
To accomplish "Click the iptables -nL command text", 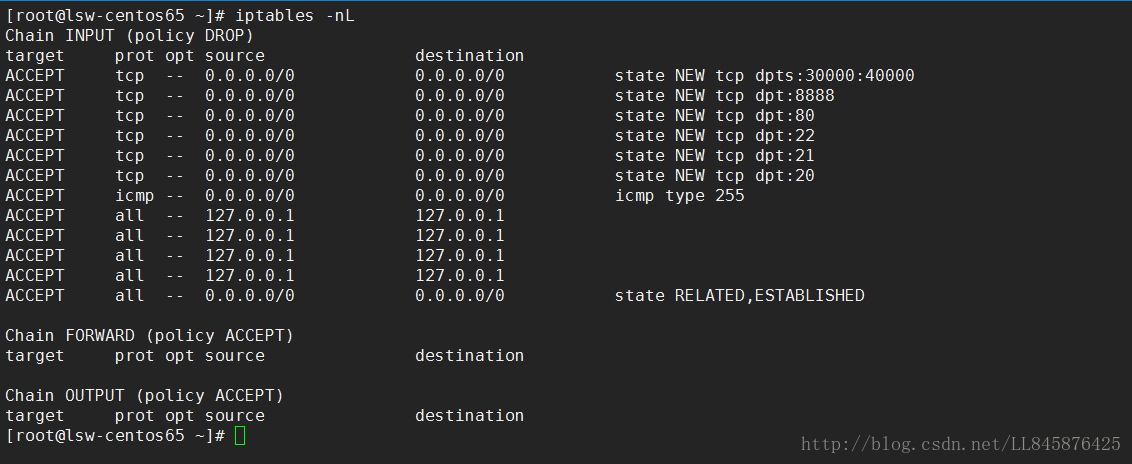I will coord(295,16).
